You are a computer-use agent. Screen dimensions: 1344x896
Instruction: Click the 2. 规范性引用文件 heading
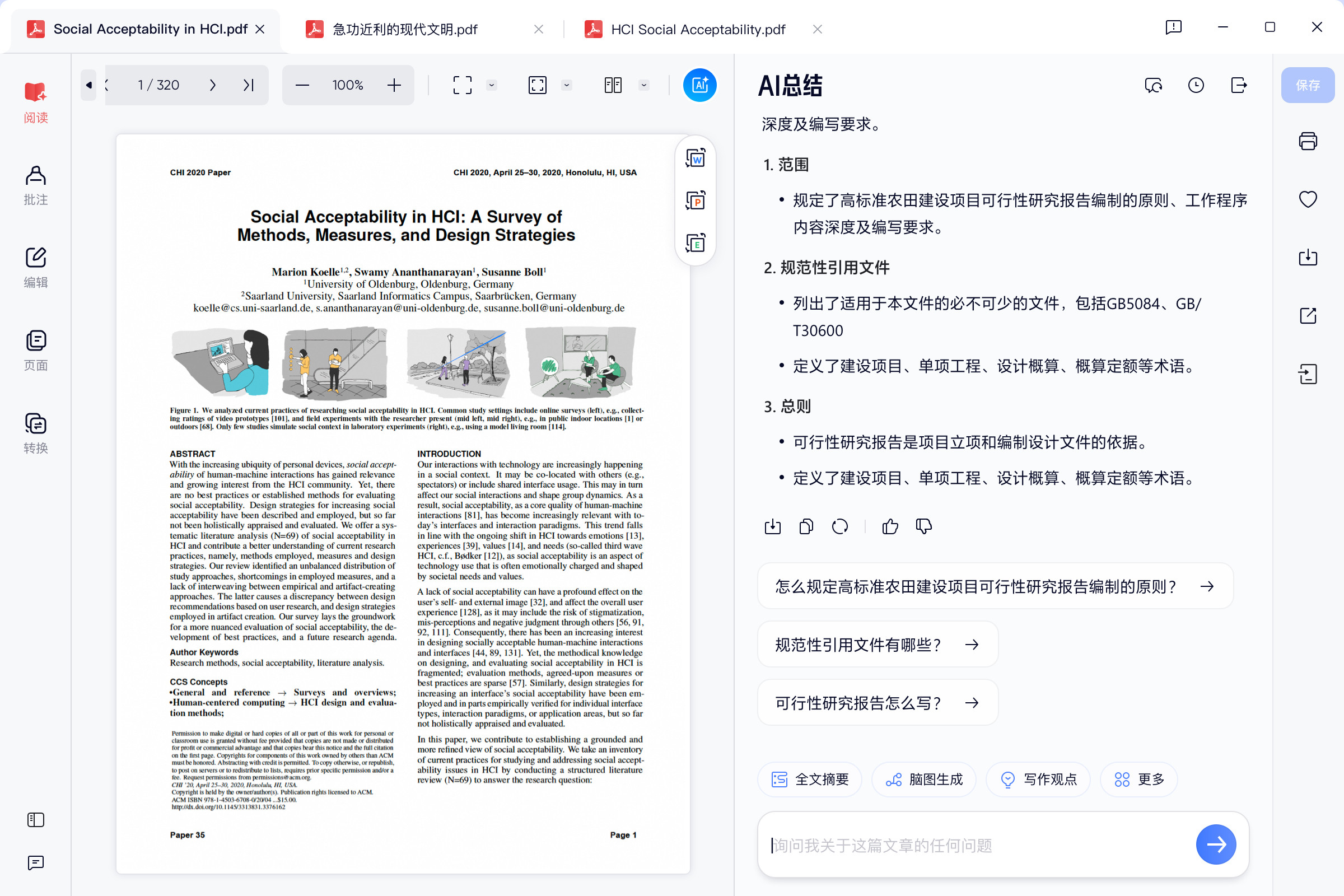(x=827, y=268)
